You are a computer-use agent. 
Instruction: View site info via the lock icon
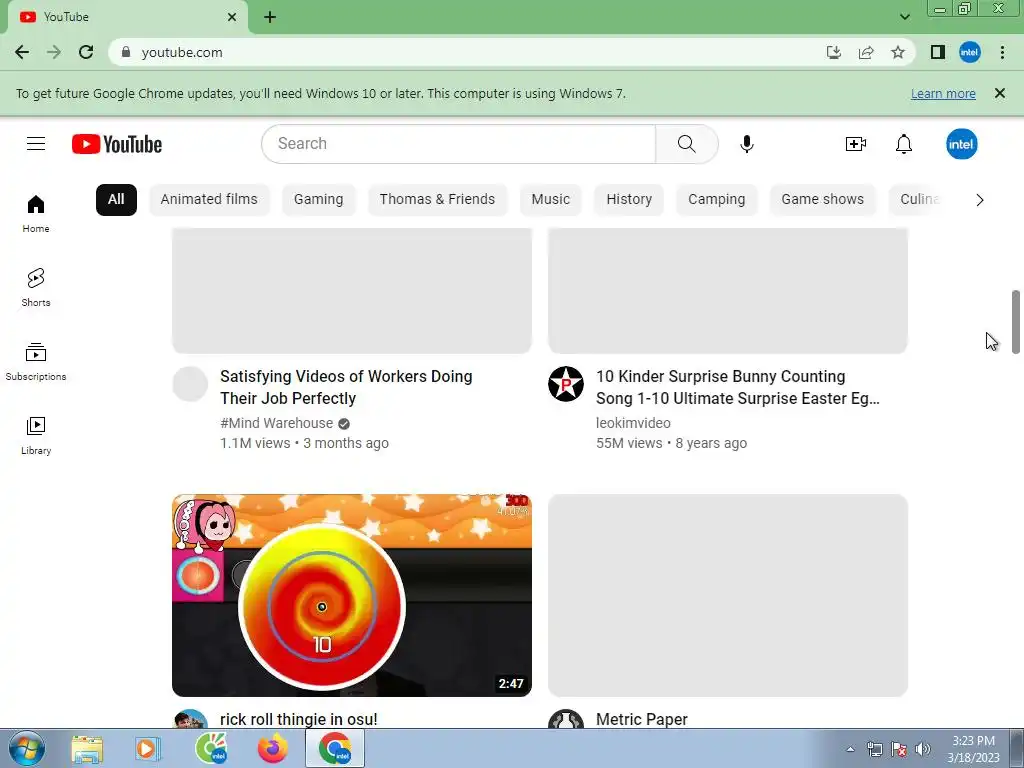point(126,52)
